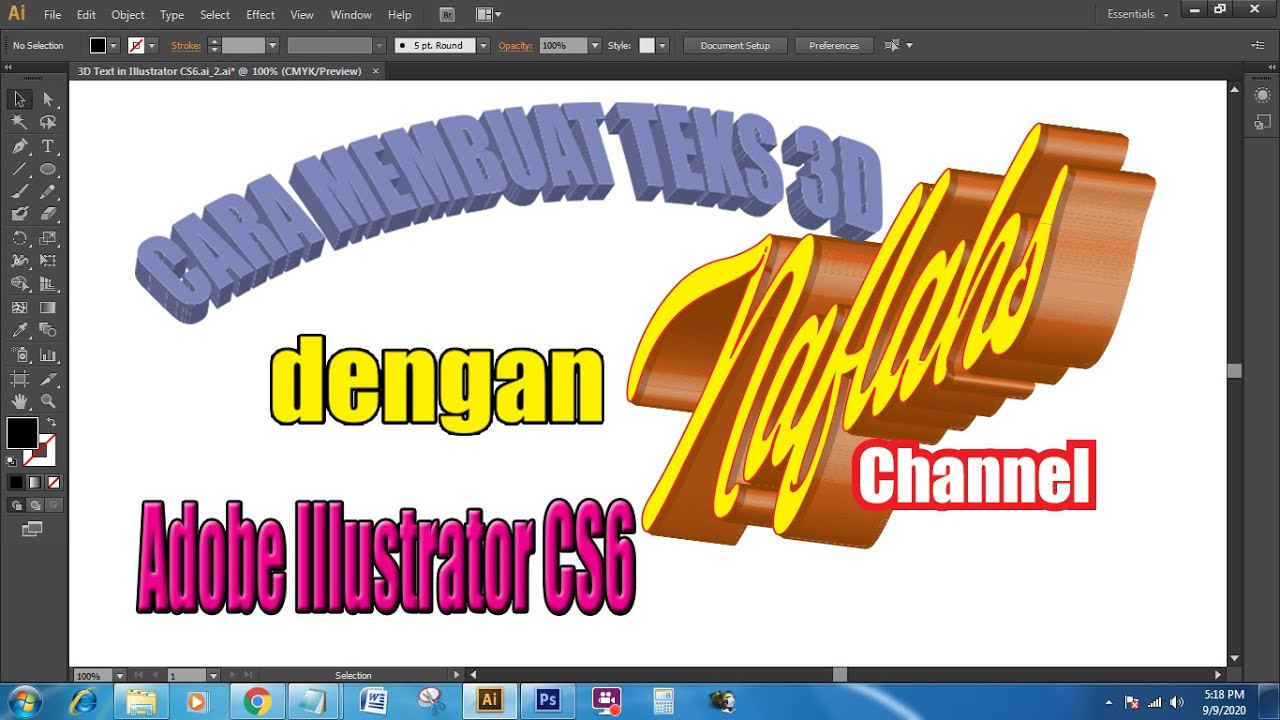Set paint mode to None

click(54, 482)
